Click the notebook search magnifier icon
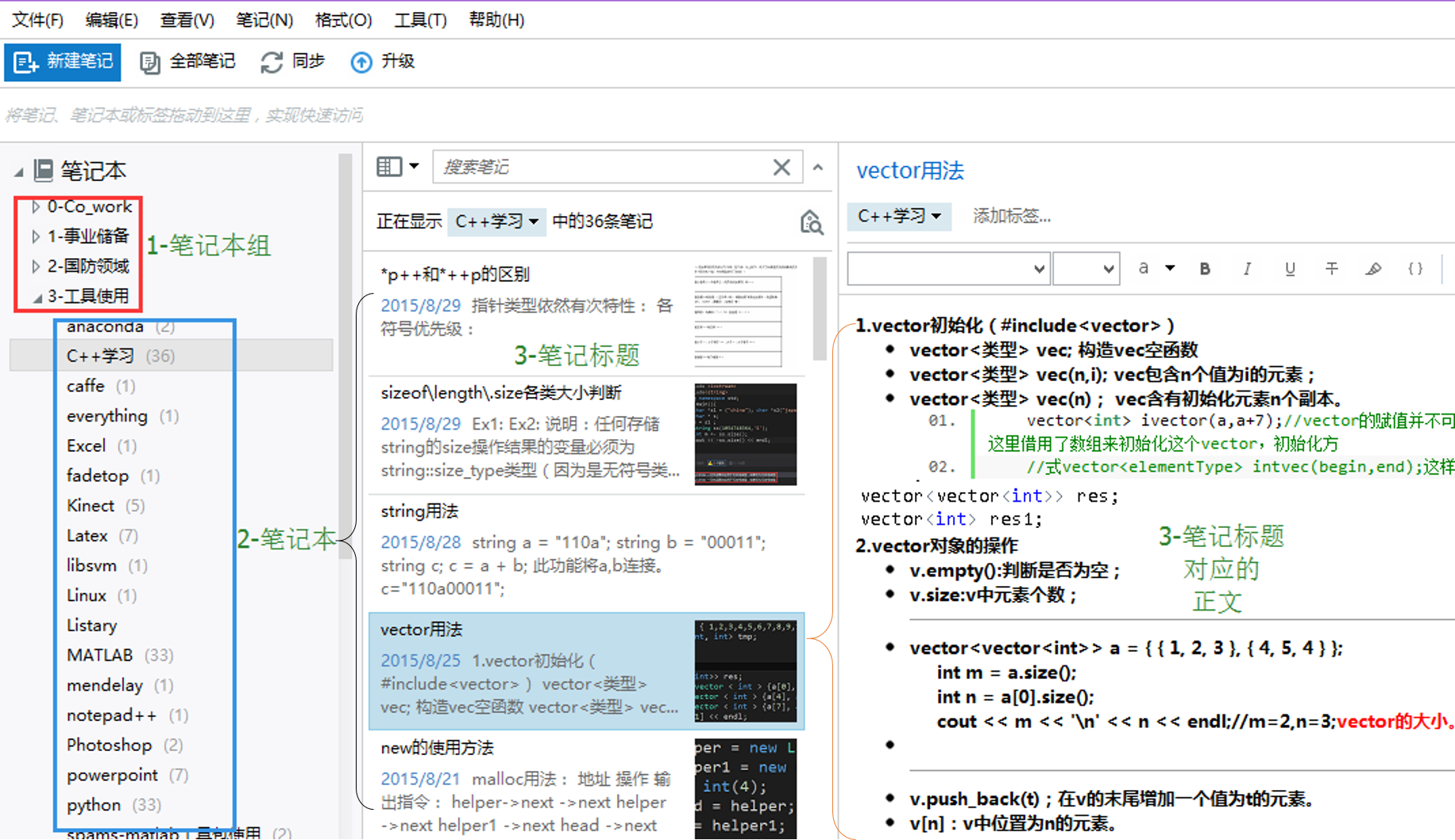 811,222
